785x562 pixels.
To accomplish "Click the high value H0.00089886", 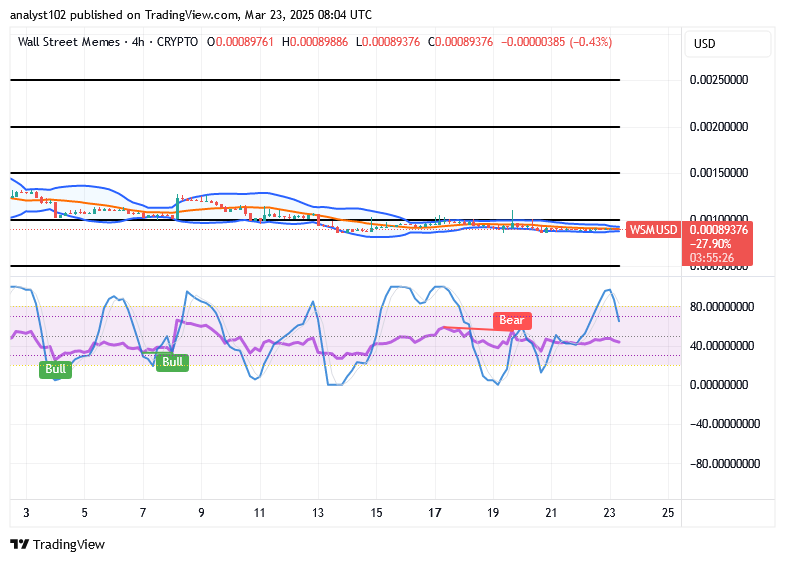I will [315, 42].
